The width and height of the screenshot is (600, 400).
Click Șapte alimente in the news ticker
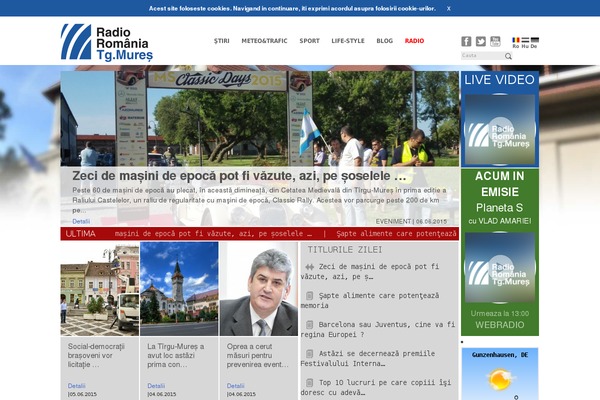(x=396, y=233)
